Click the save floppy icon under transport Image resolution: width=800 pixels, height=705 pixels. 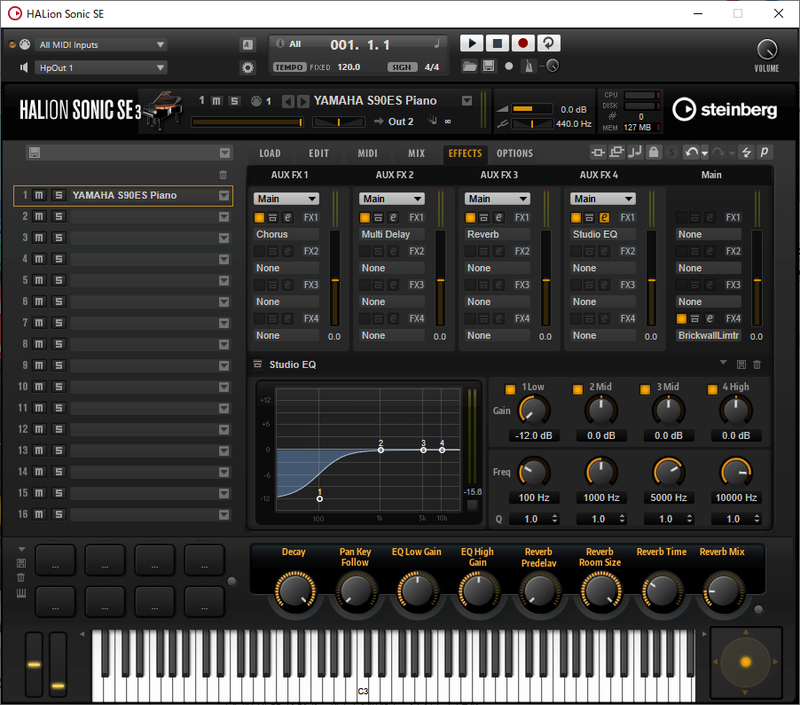[489, 66]
